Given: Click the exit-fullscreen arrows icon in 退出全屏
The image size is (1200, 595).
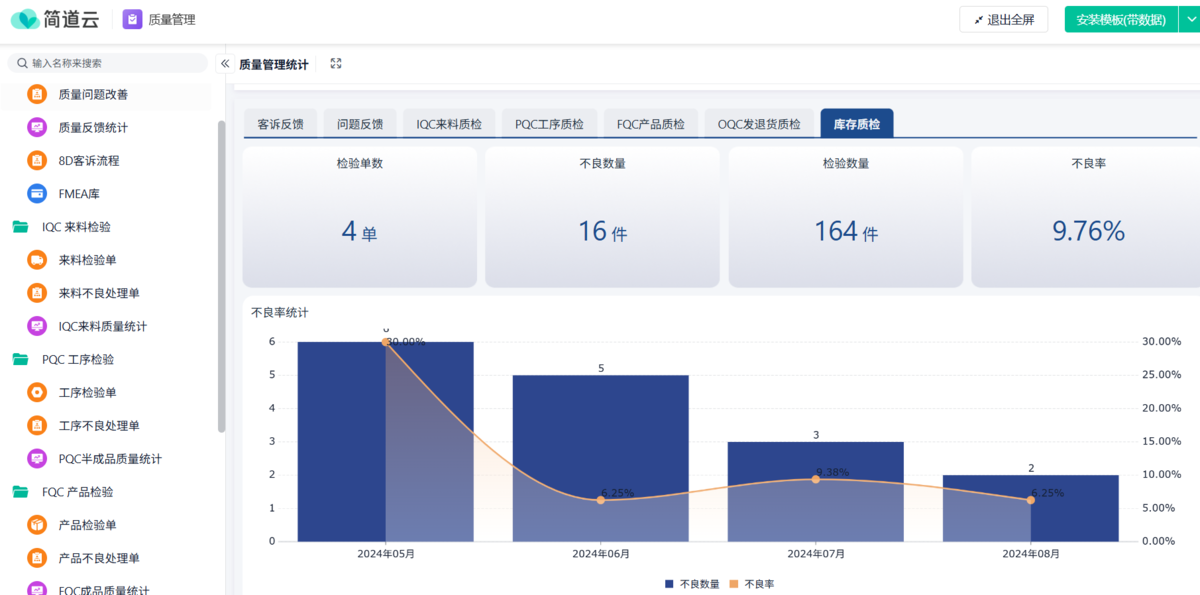Looking at the screenshot, I should [978, 20].
